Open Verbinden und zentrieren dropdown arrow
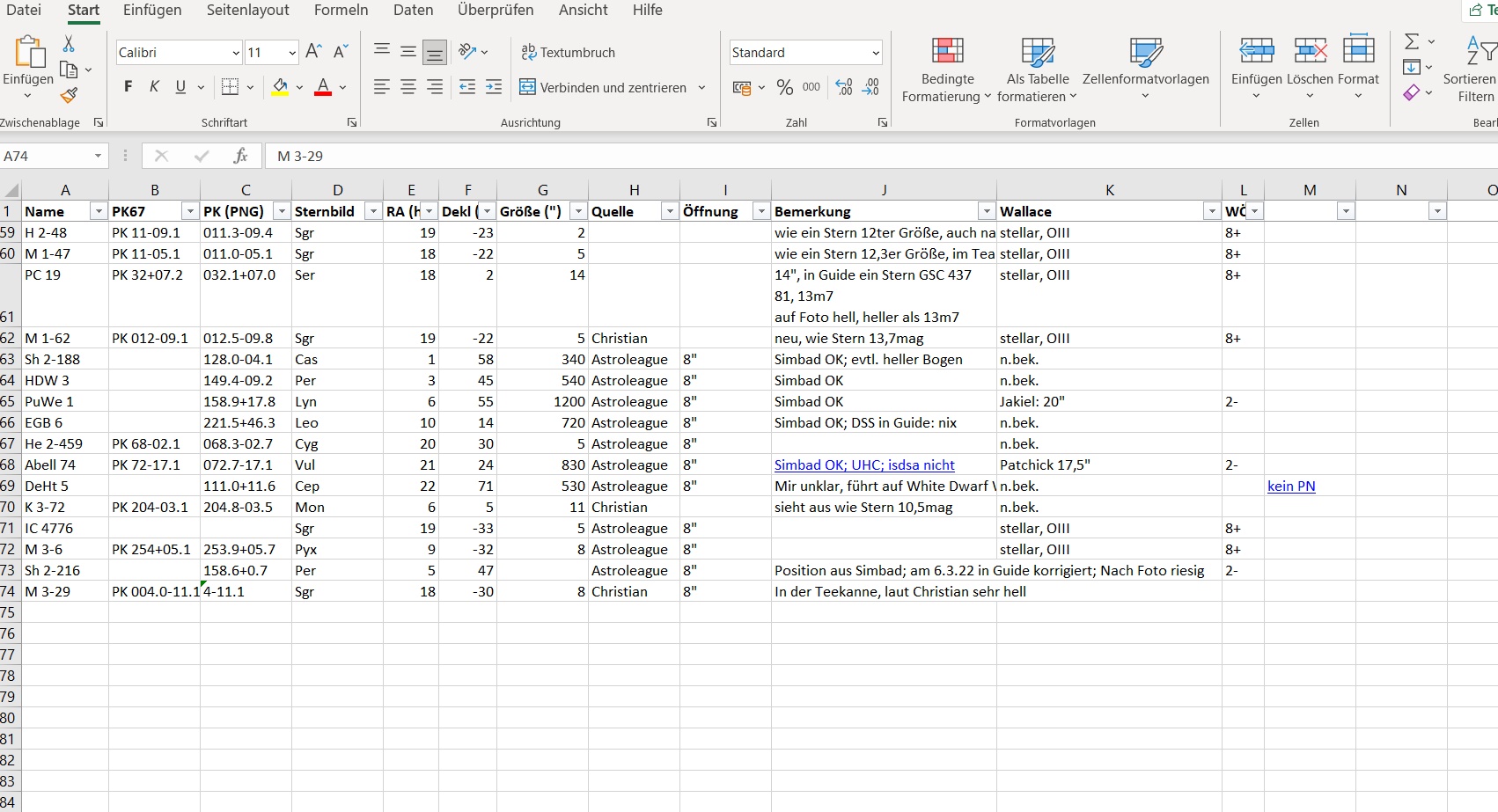This screenshot has width=1498, height=812. point(701,87)
